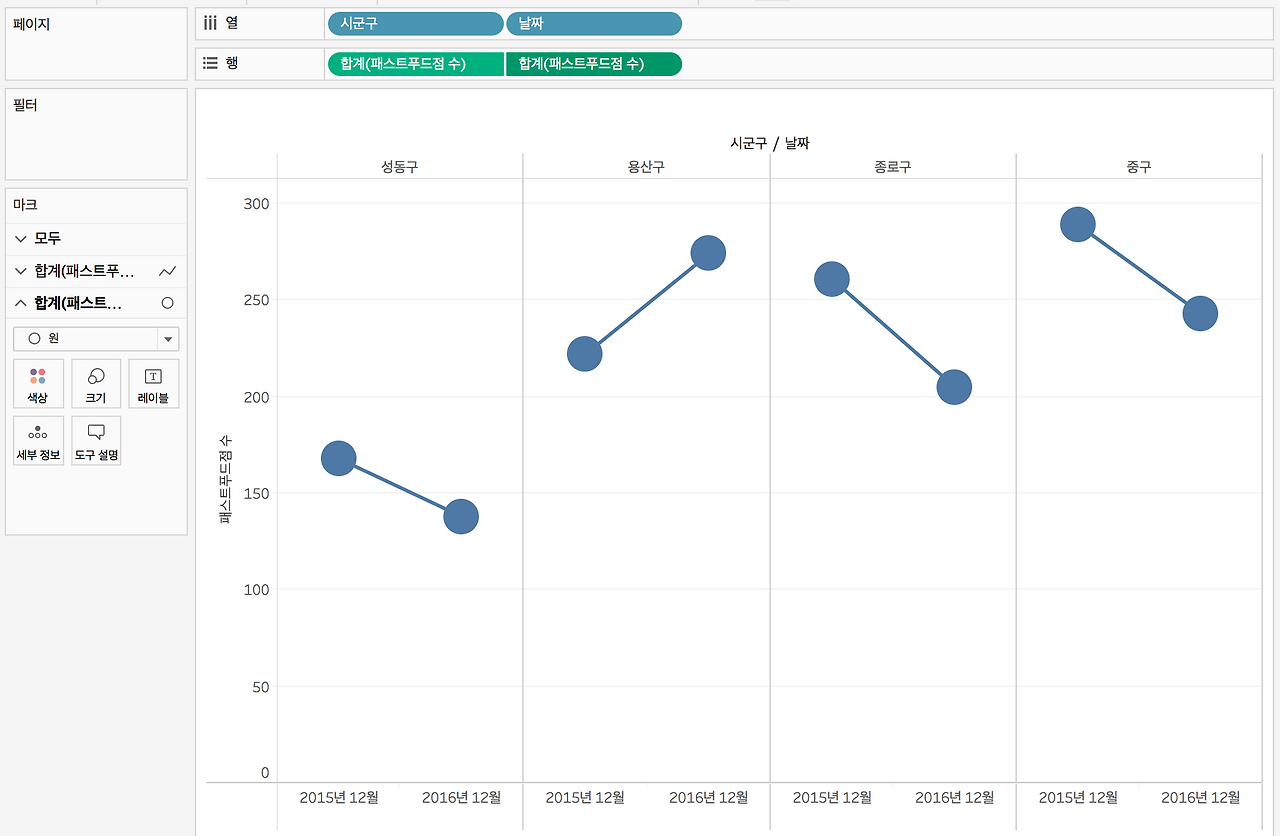Viewport: 1280px width, 836px height.
Task: Collapse the 모두 marks section
Action: click(x=21, y=239)
